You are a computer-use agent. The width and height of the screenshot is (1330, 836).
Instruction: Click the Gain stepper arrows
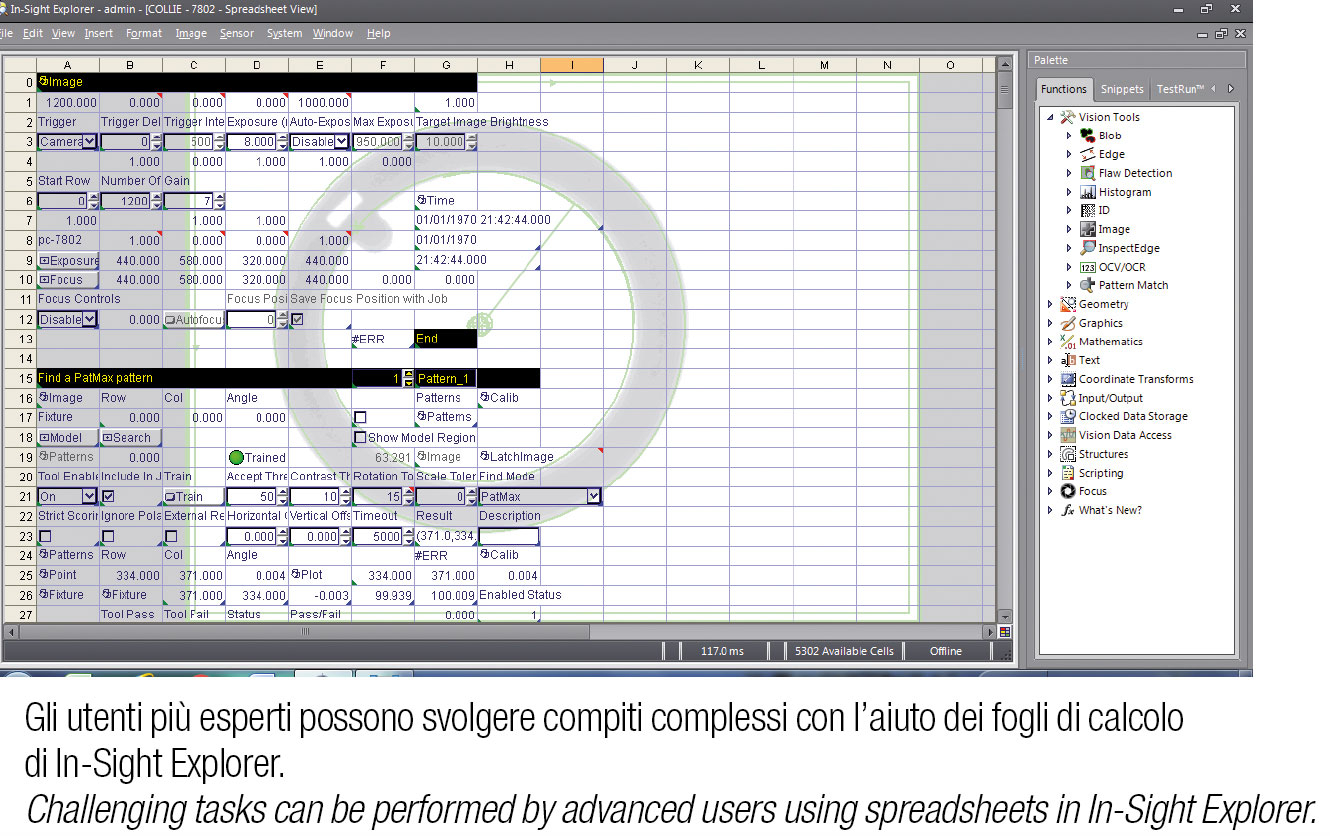(x=220, y=201)
